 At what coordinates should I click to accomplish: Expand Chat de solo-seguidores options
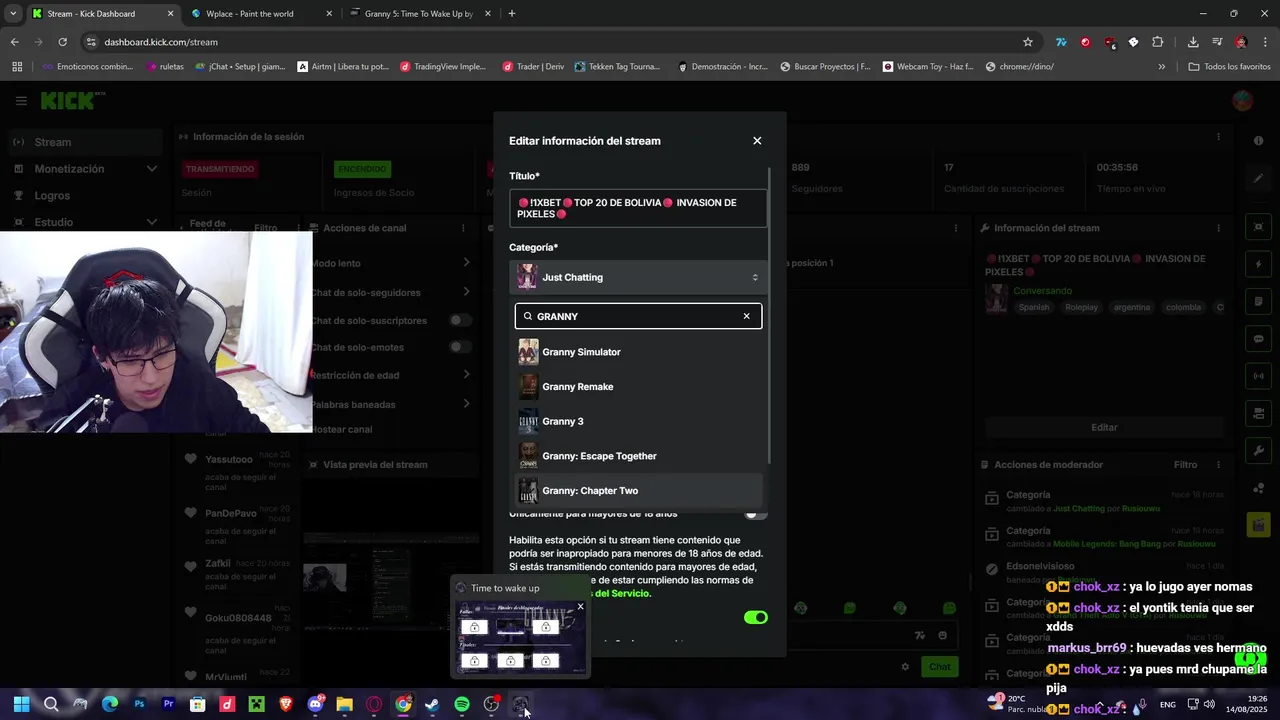pyautogui.click(x=466, y=292)
